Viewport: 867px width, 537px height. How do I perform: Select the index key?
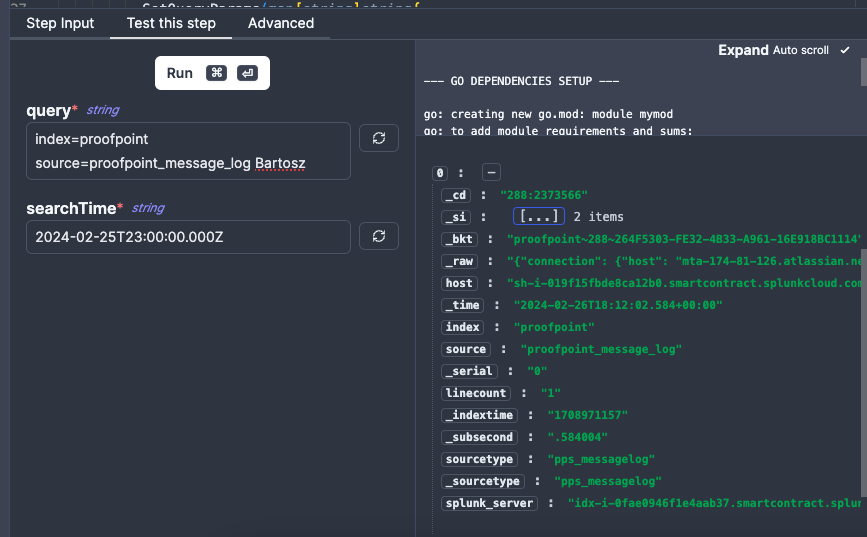click(462, 327)
